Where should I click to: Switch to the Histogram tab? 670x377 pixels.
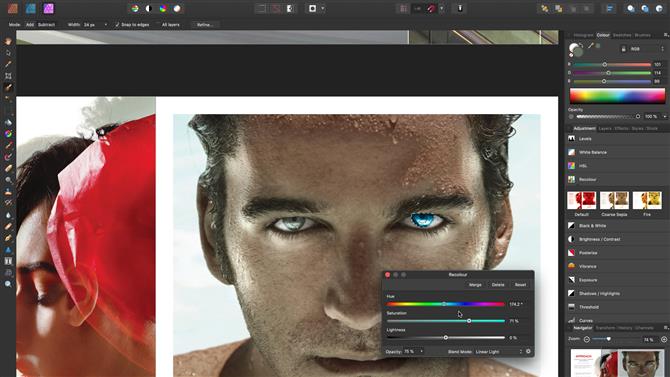pos(583,35)
